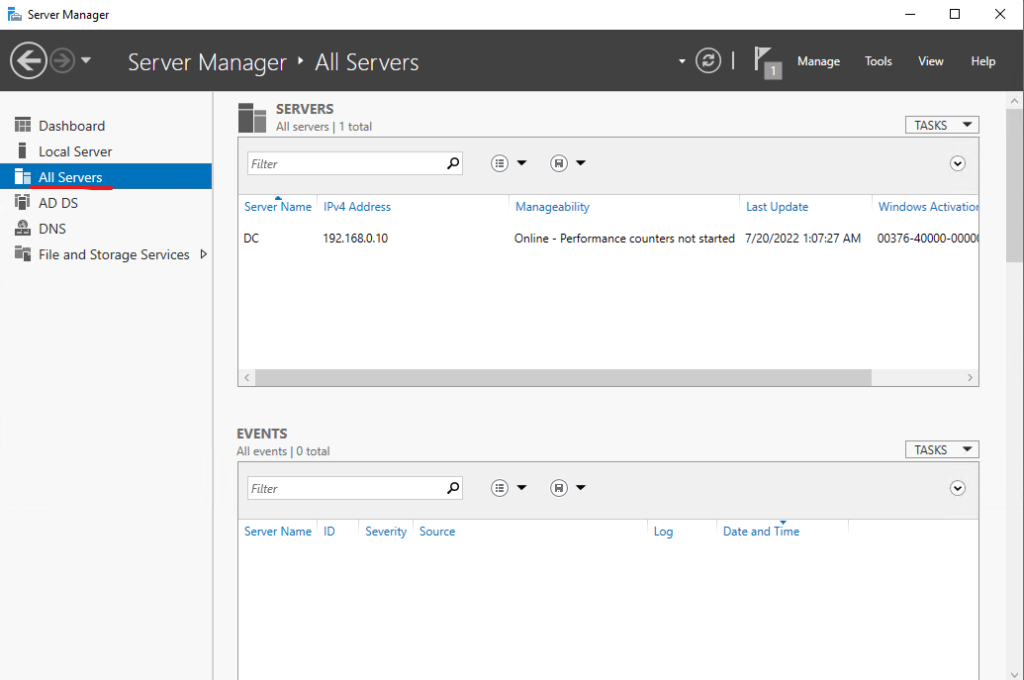Screen dimensions: 1024x680
Task: Open Local Server from the sidebar
Action: (76, 151)
